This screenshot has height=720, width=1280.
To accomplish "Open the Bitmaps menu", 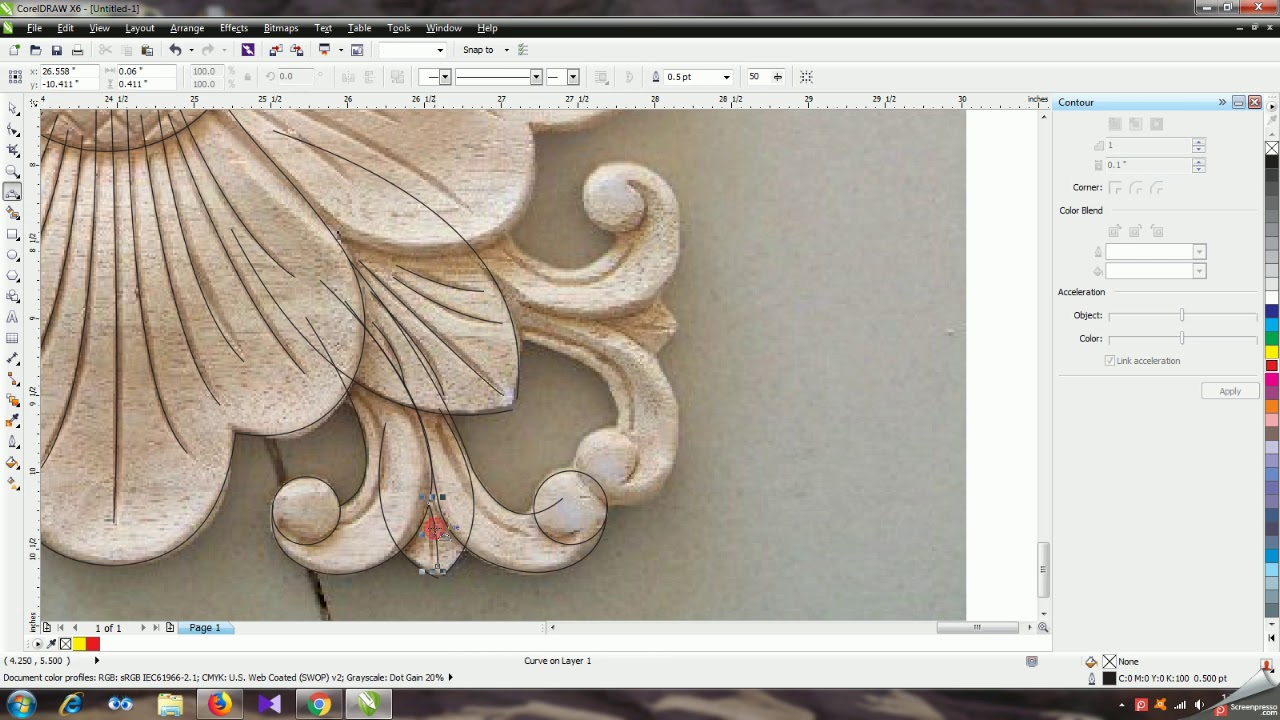I will pyautogui.click(x=281, y=28).
